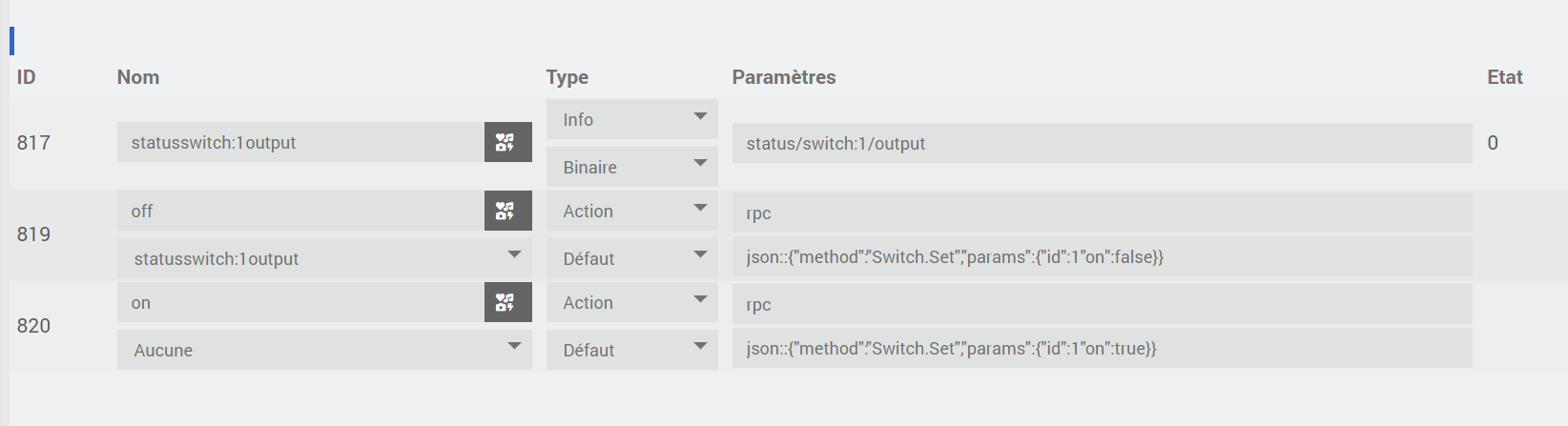This screenshot has height=426, width=1568.
Task: Click json field containing on:false
Action: tap(1102, 256)
